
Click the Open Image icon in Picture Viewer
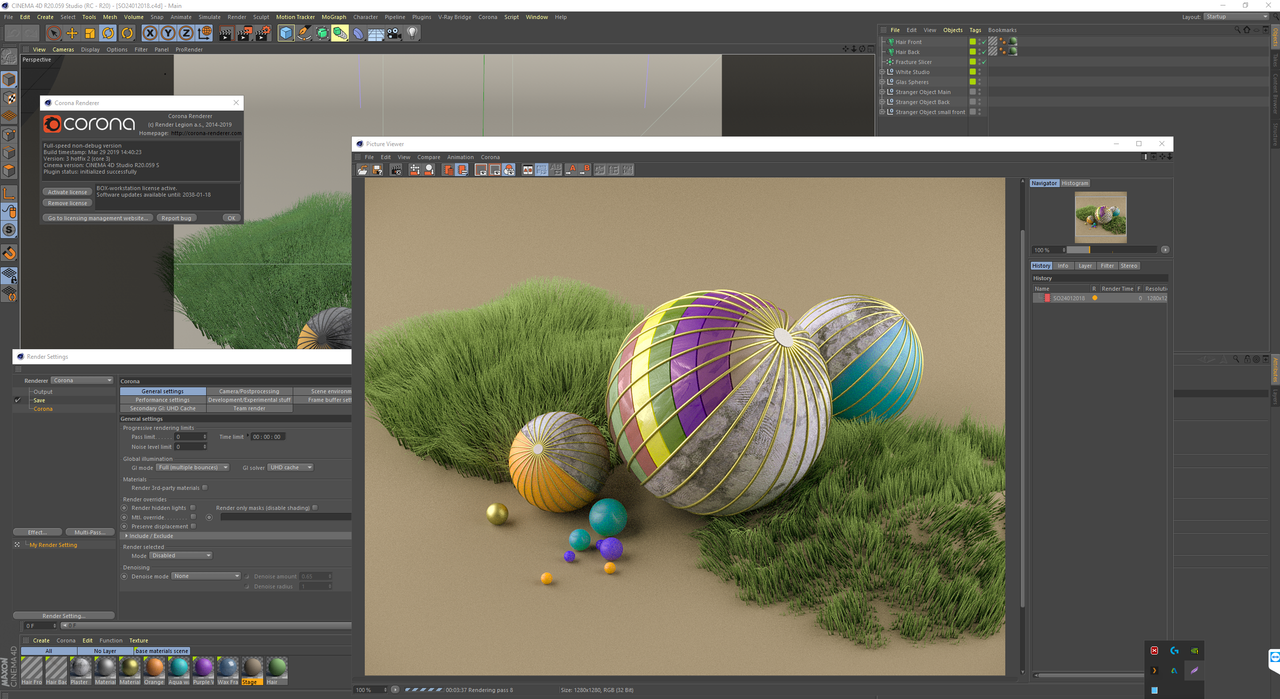click(363, 170)
